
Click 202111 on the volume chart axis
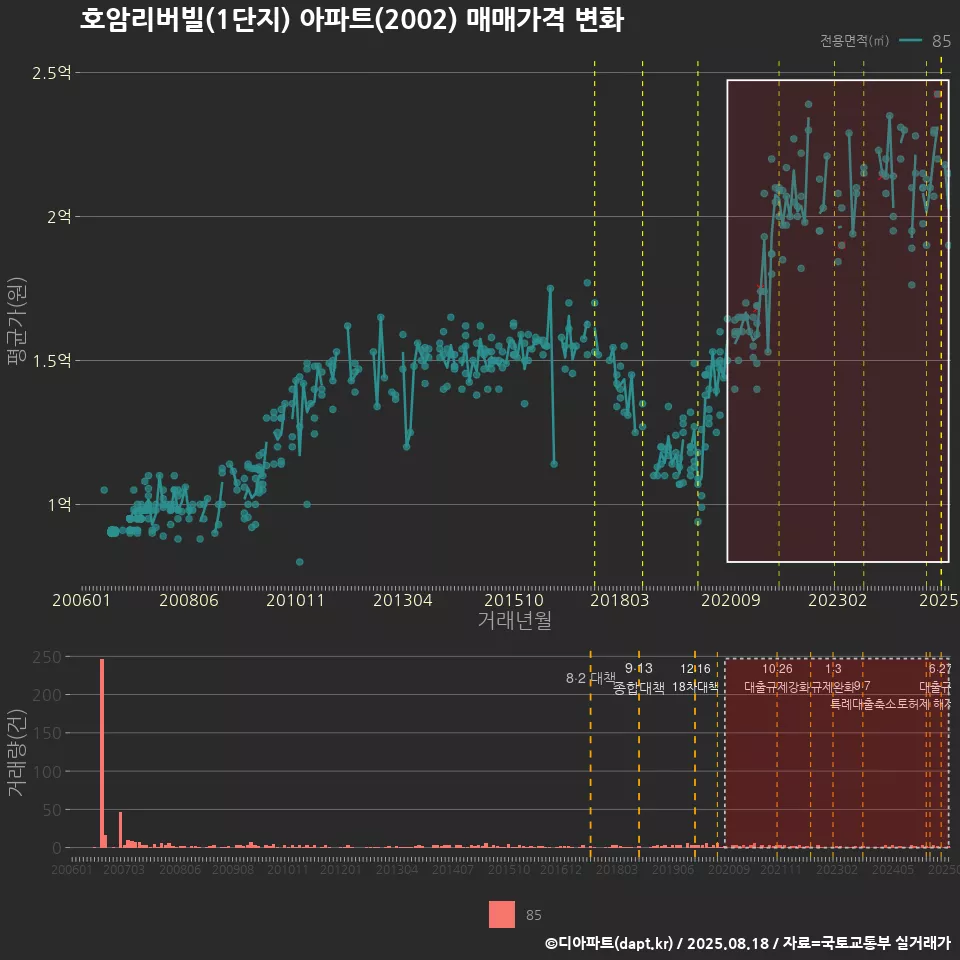coord(781,869)
